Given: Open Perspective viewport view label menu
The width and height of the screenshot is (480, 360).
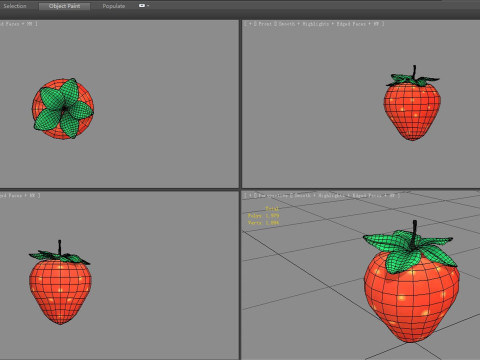Looking at the screenshot, I should click(273, 196).
